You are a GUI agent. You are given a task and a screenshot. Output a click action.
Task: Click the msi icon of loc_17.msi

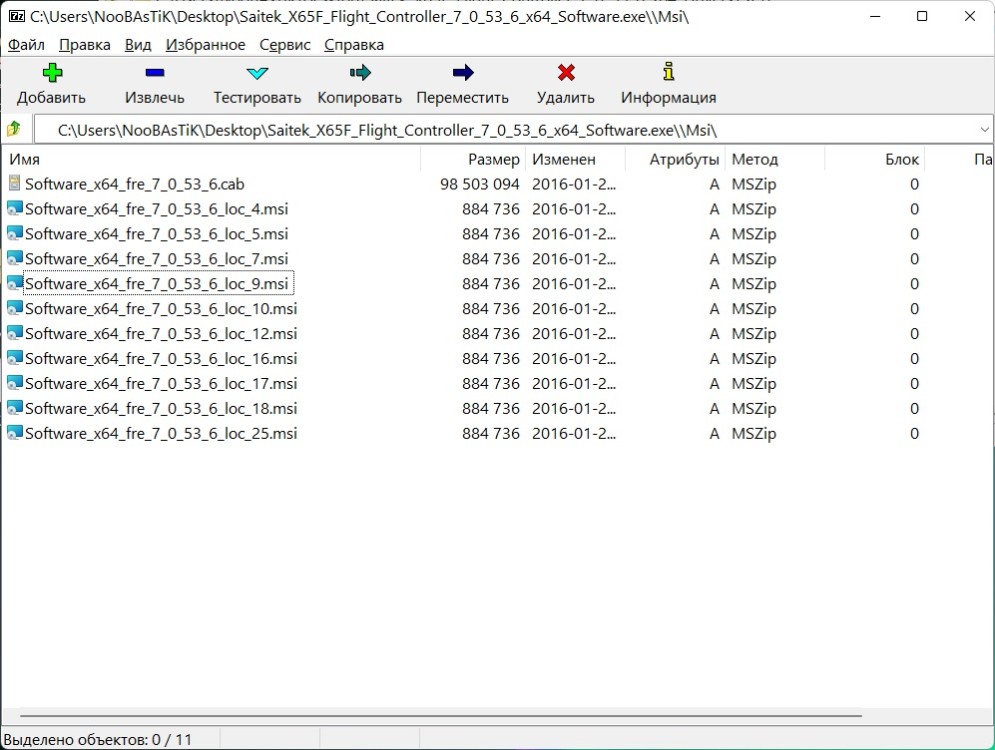(x=15, y=383)
